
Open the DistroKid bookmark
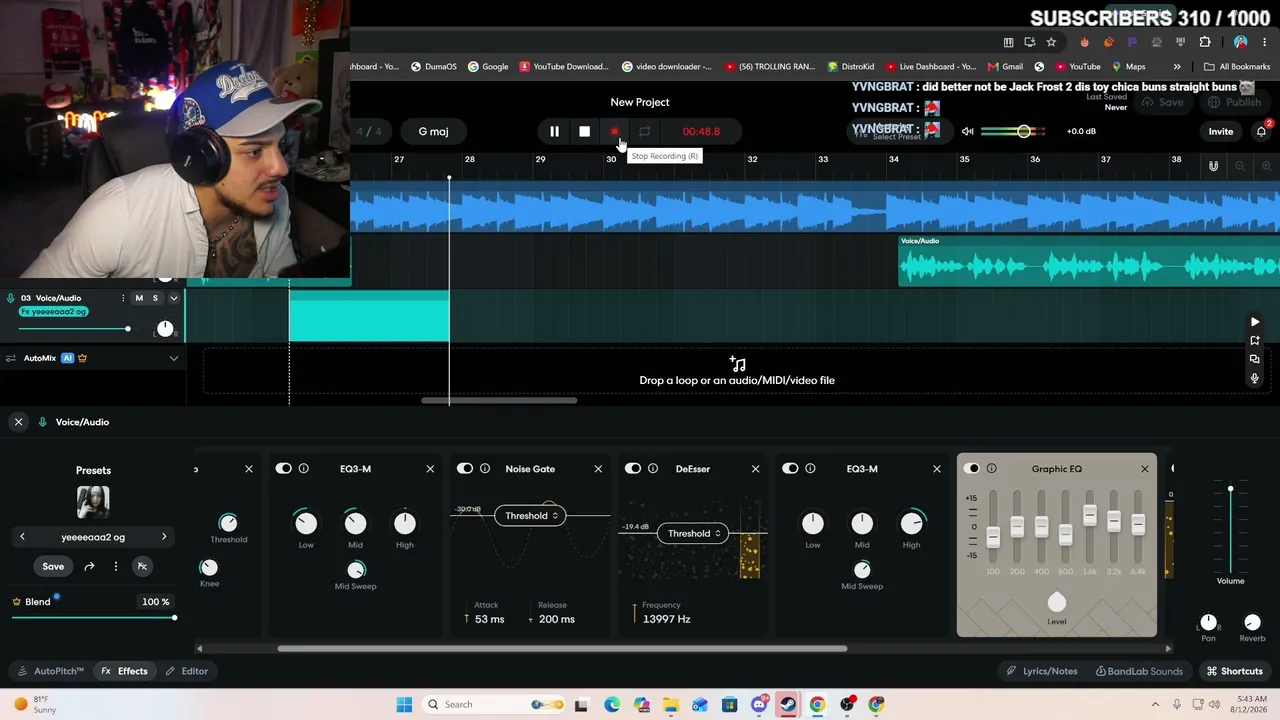[x=851, y=67]
